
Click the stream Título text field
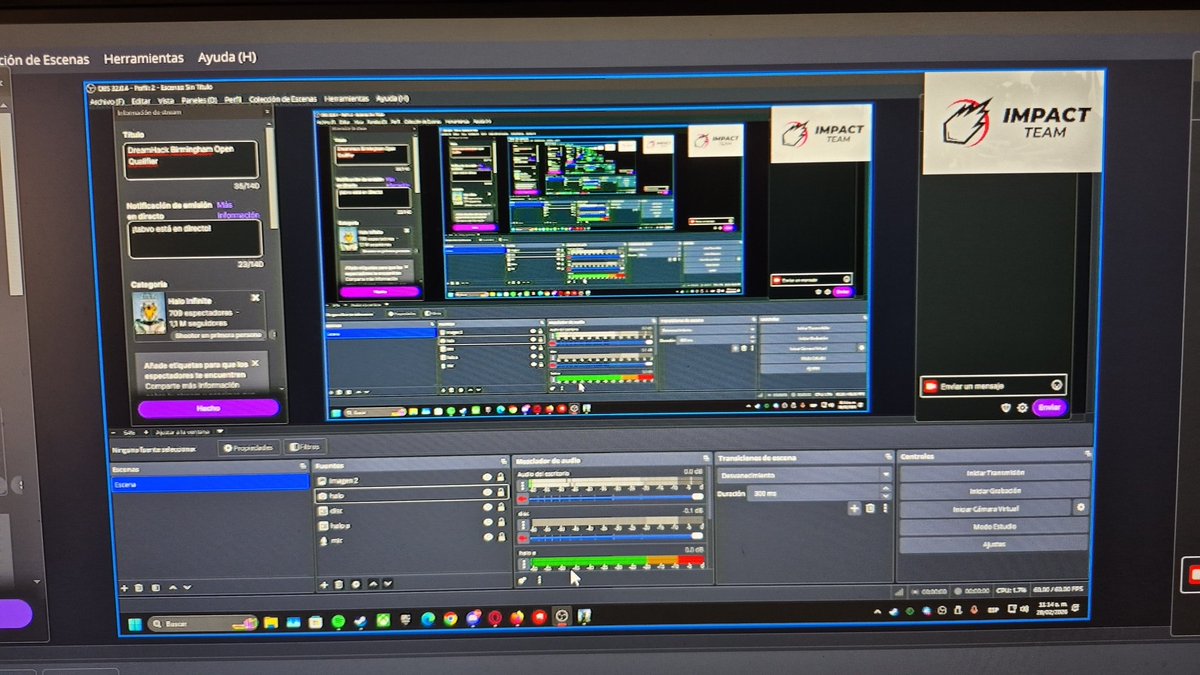point(192,161)
